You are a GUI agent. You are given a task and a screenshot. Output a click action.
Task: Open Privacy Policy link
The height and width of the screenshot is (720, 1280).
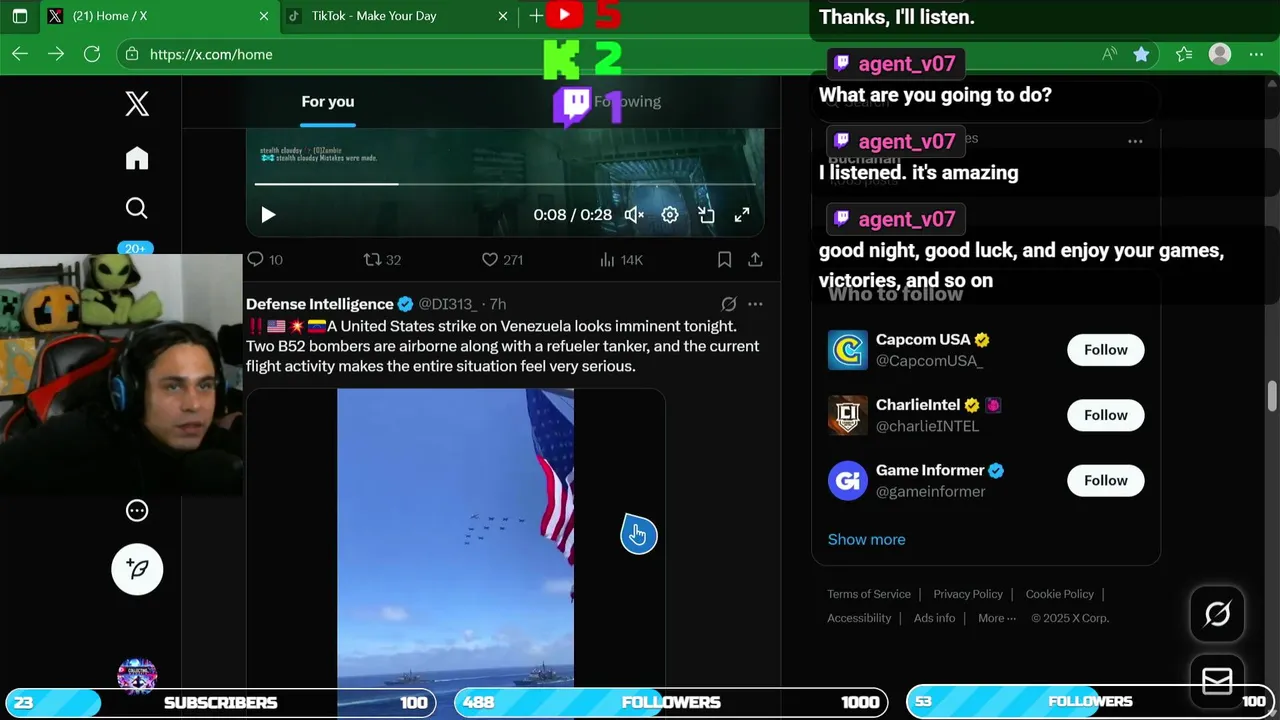point(968,594)
